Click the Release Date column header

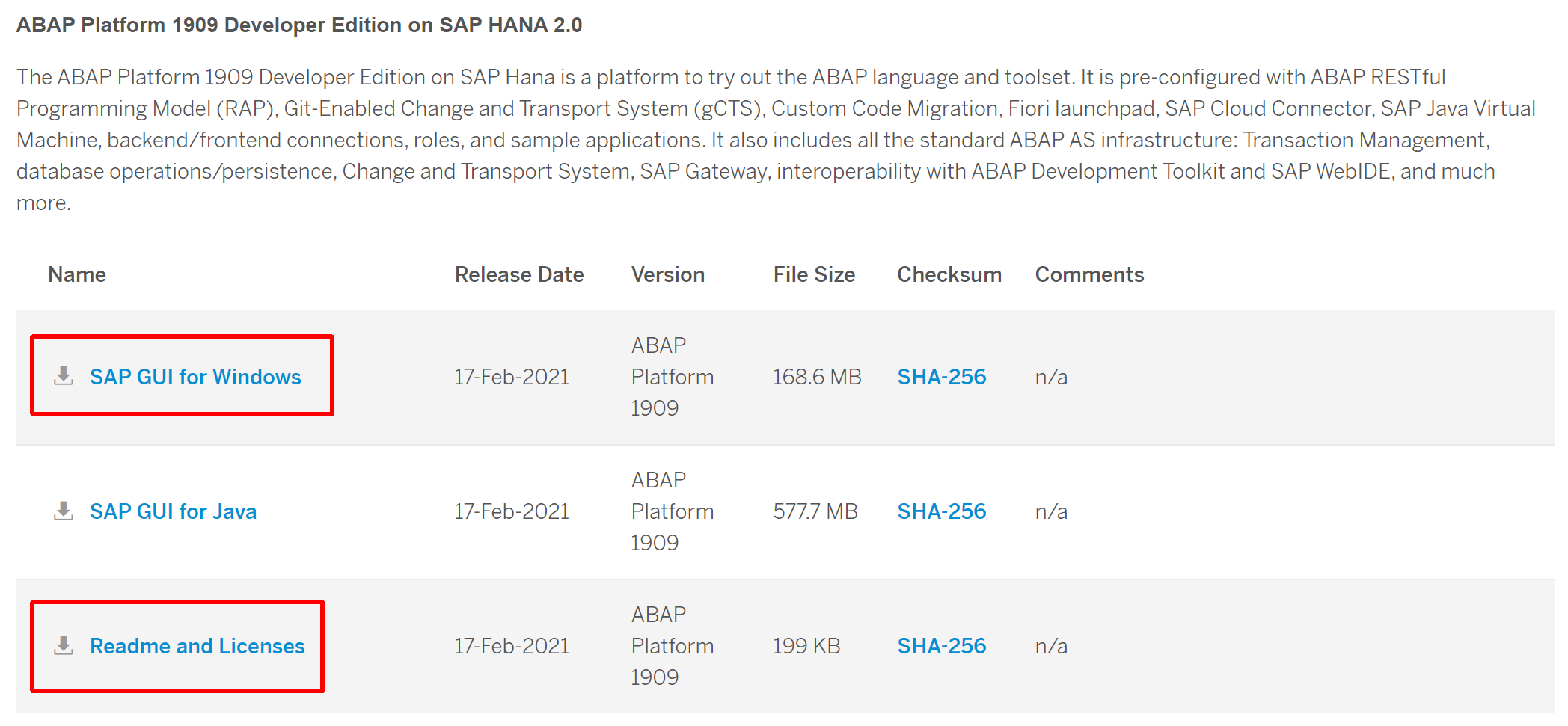point(519,275)
